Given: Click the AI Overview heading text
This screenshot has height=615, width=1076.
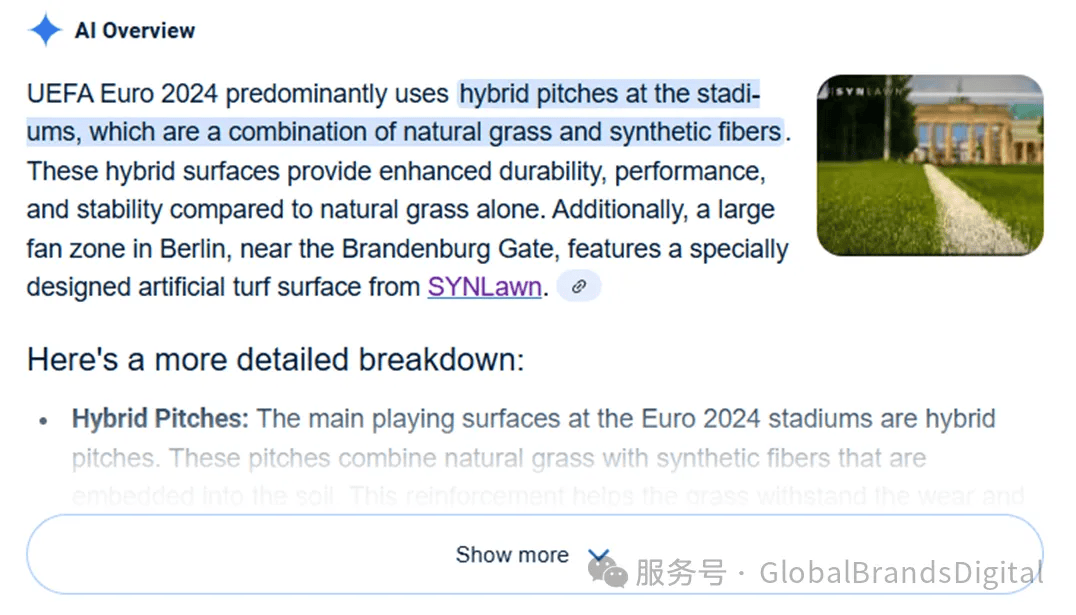Looking at the screenshot, I should point(135,31).
